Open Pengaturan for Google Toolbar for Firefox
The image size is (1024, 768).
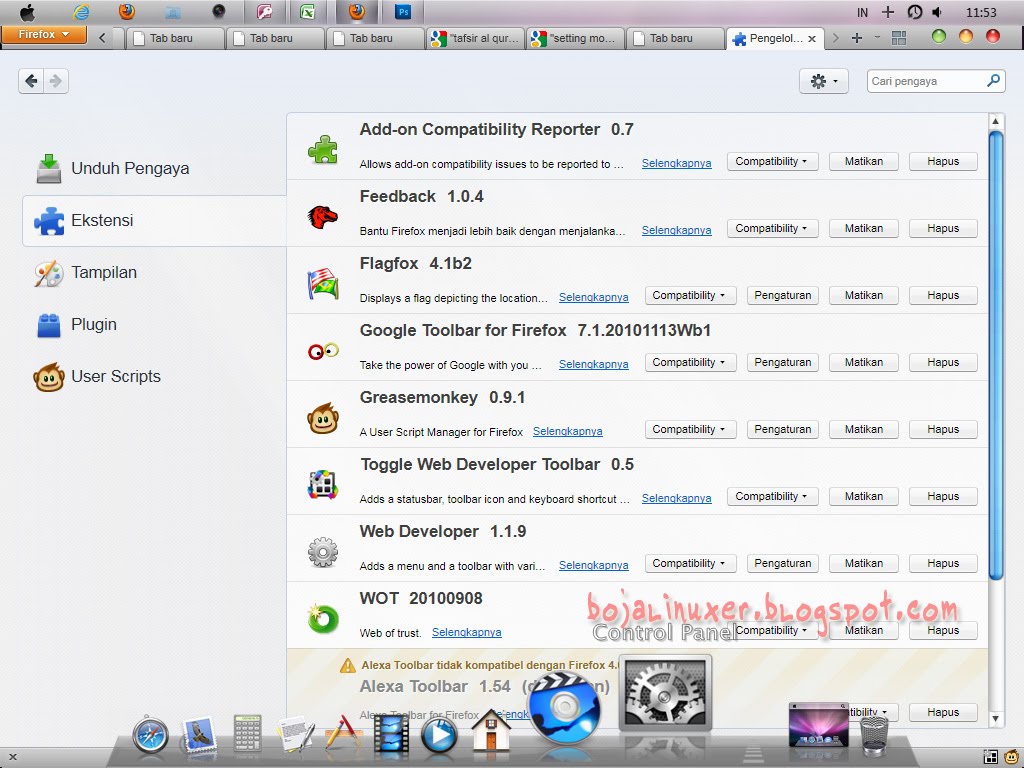782,362
